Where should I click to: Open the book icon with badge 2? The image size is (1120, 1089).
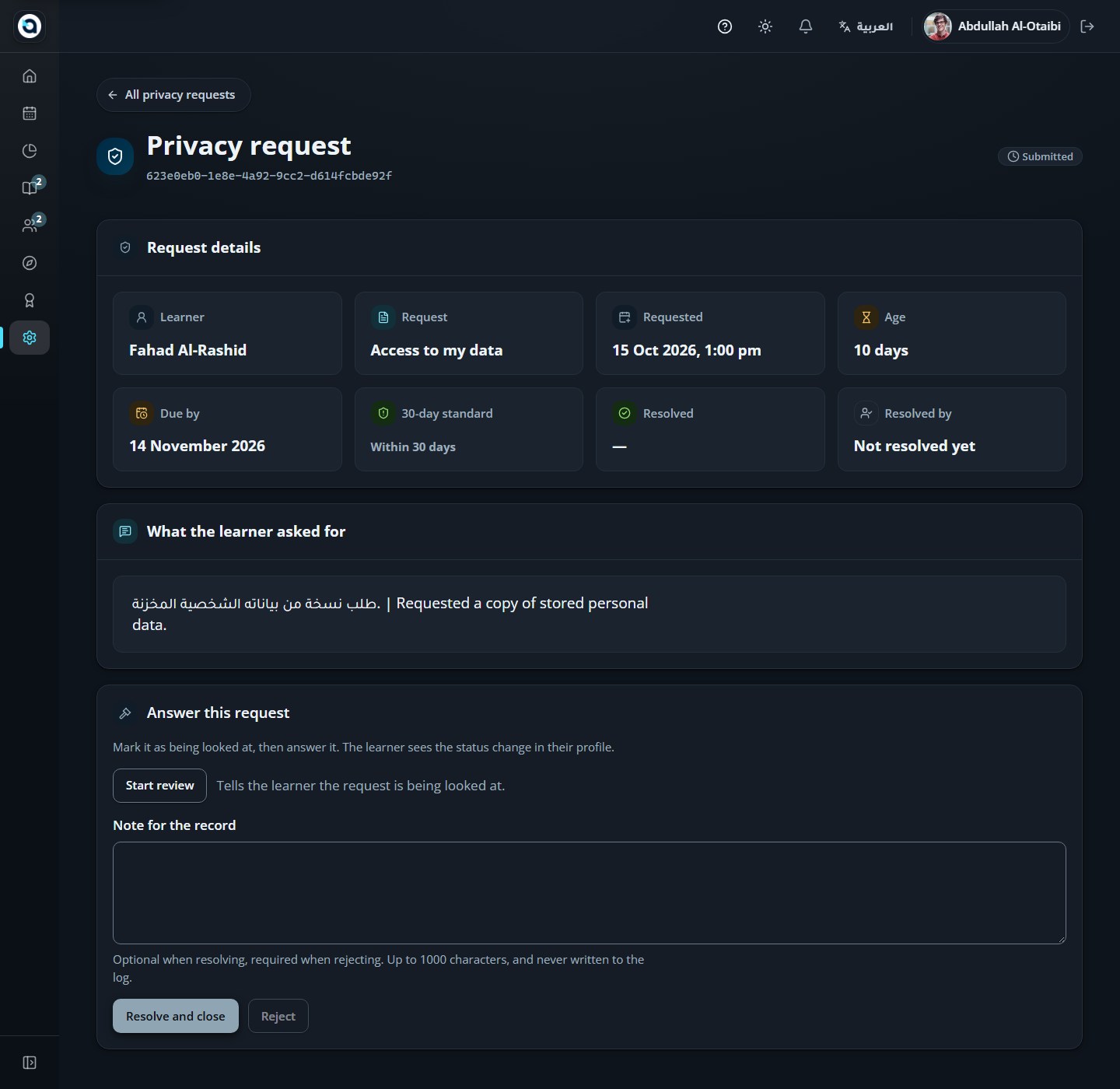click(30, 188)
